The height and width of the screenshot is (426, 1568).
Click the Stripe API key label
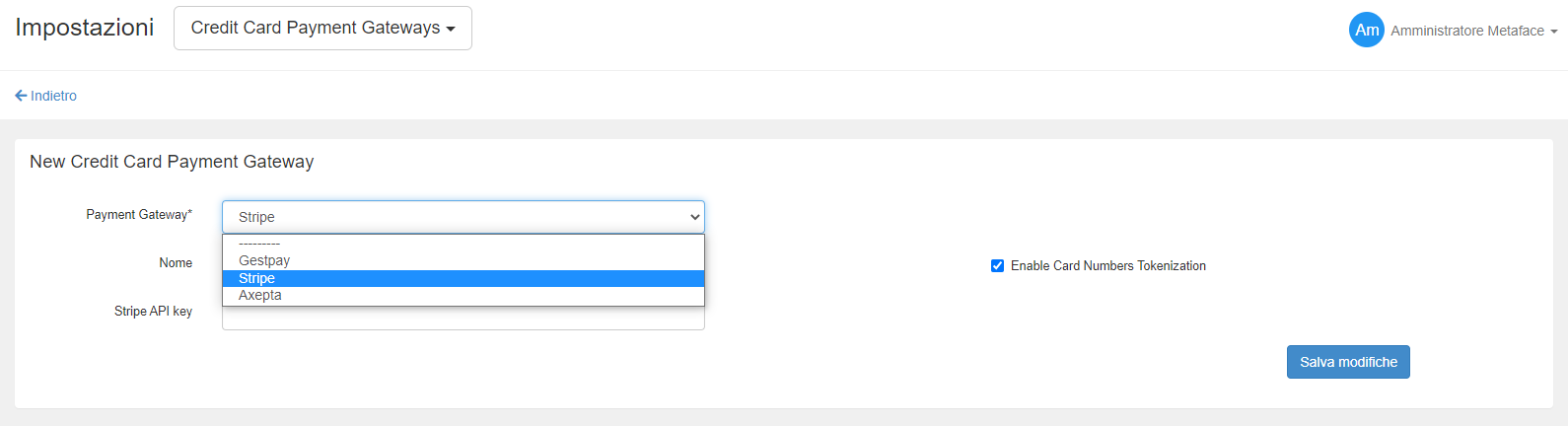153,311
